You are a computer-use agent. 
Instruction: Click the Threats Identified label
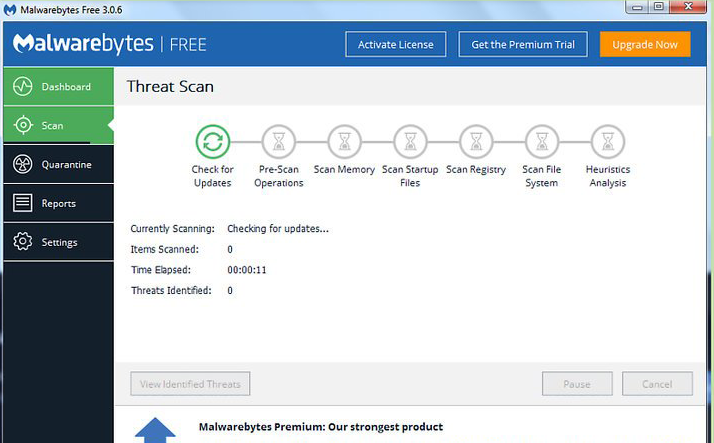[171, 290]
